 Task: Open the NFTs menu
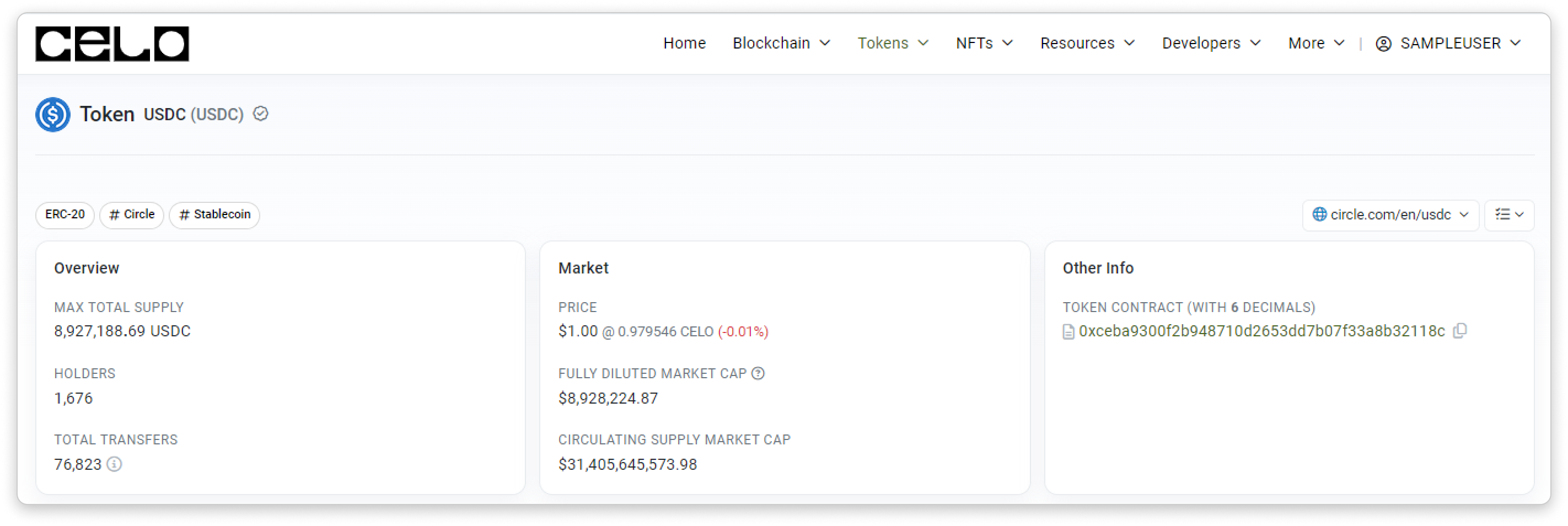click(x=984, y=44)
